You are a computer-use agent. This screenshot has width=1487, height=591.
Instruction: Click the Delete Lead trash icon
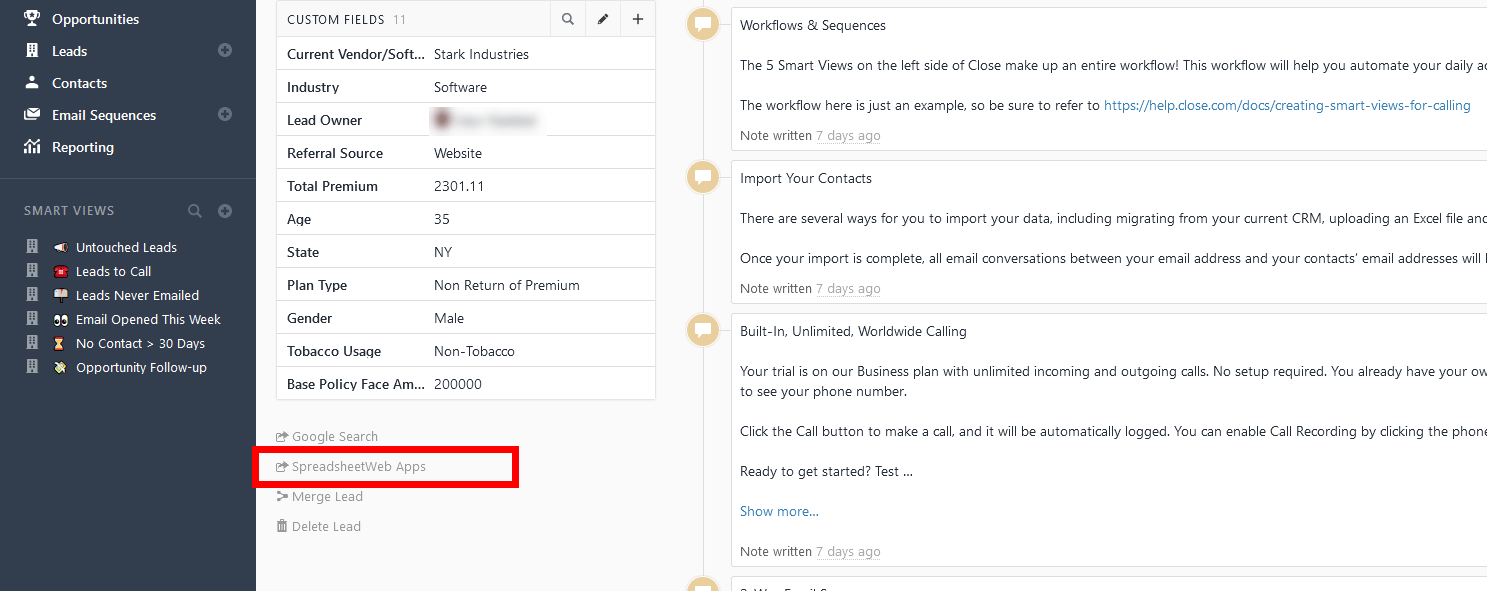coord(282,526)
